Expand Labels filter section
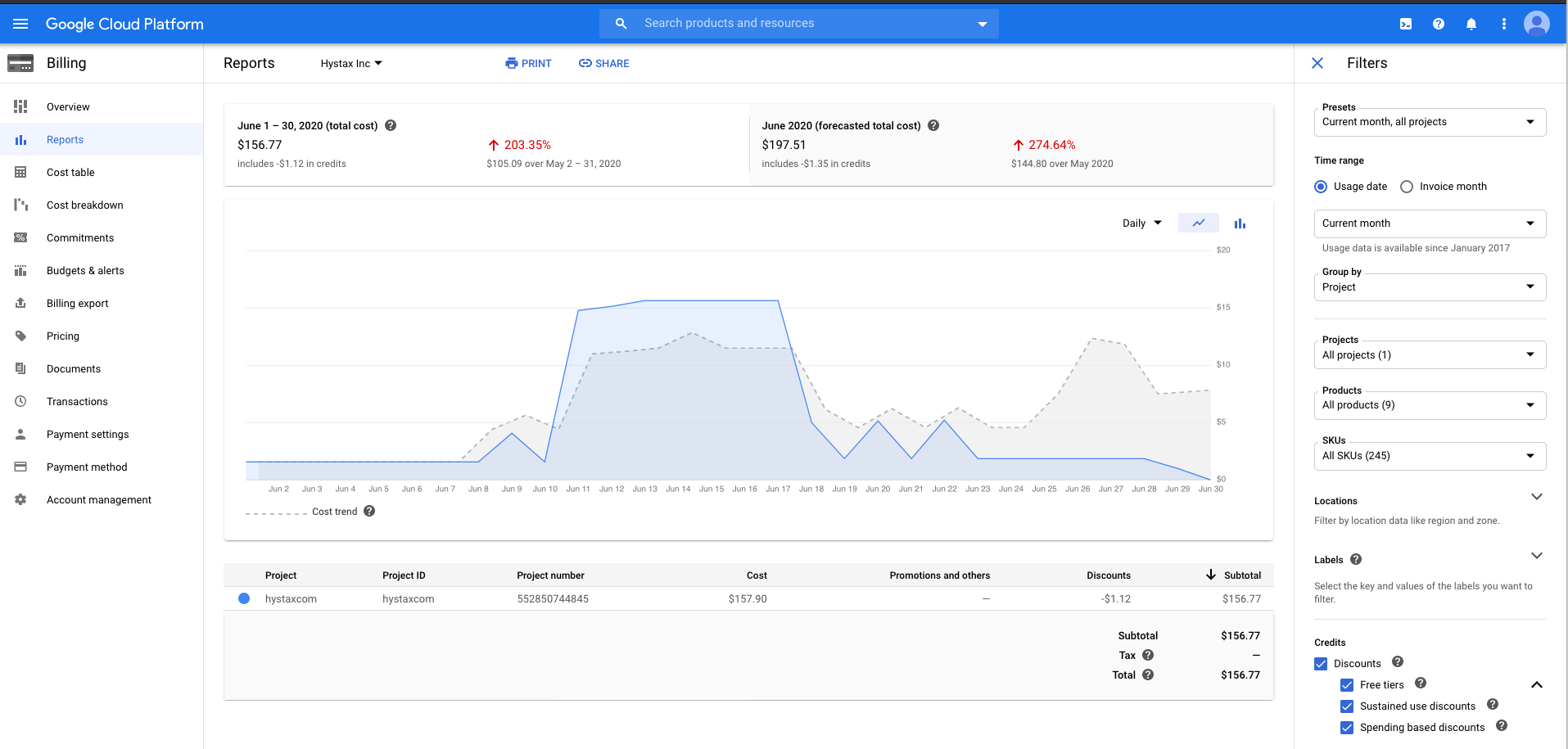 pyautogui.click(x=1537, y=556)
